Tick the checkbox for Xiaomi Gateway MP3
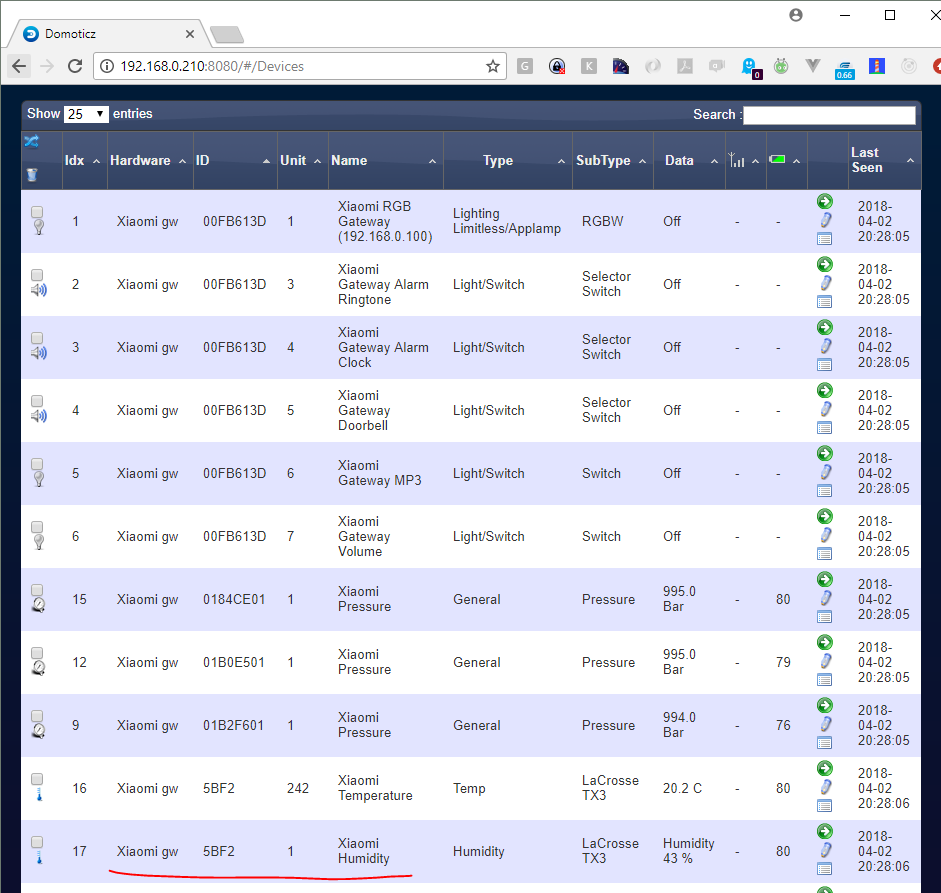Image resolution: width=941 pixels, height=893 pixels. coord(37,464)
